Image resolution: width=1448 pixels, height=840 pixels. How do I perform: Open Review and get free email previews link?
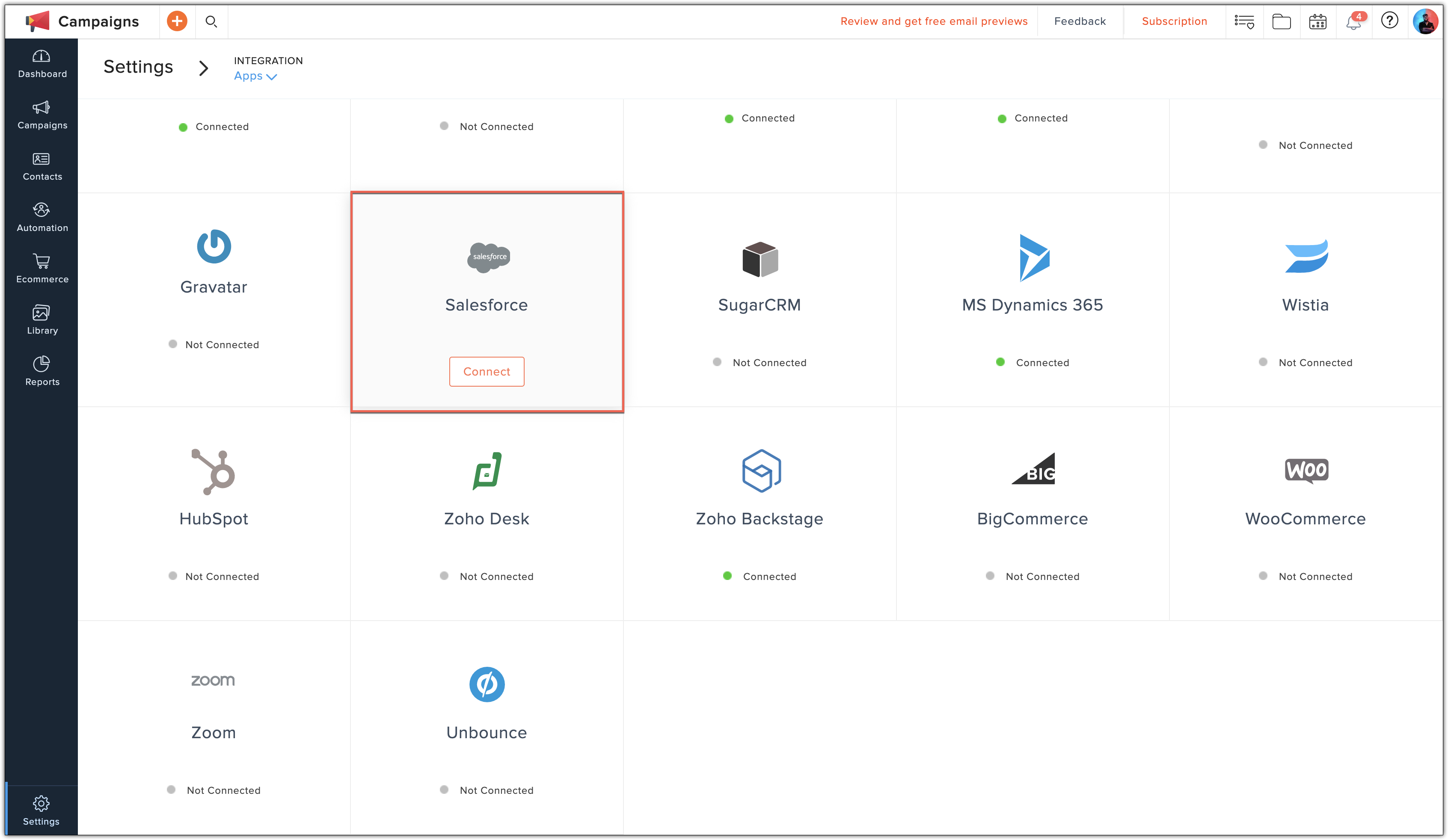[934, 21]
